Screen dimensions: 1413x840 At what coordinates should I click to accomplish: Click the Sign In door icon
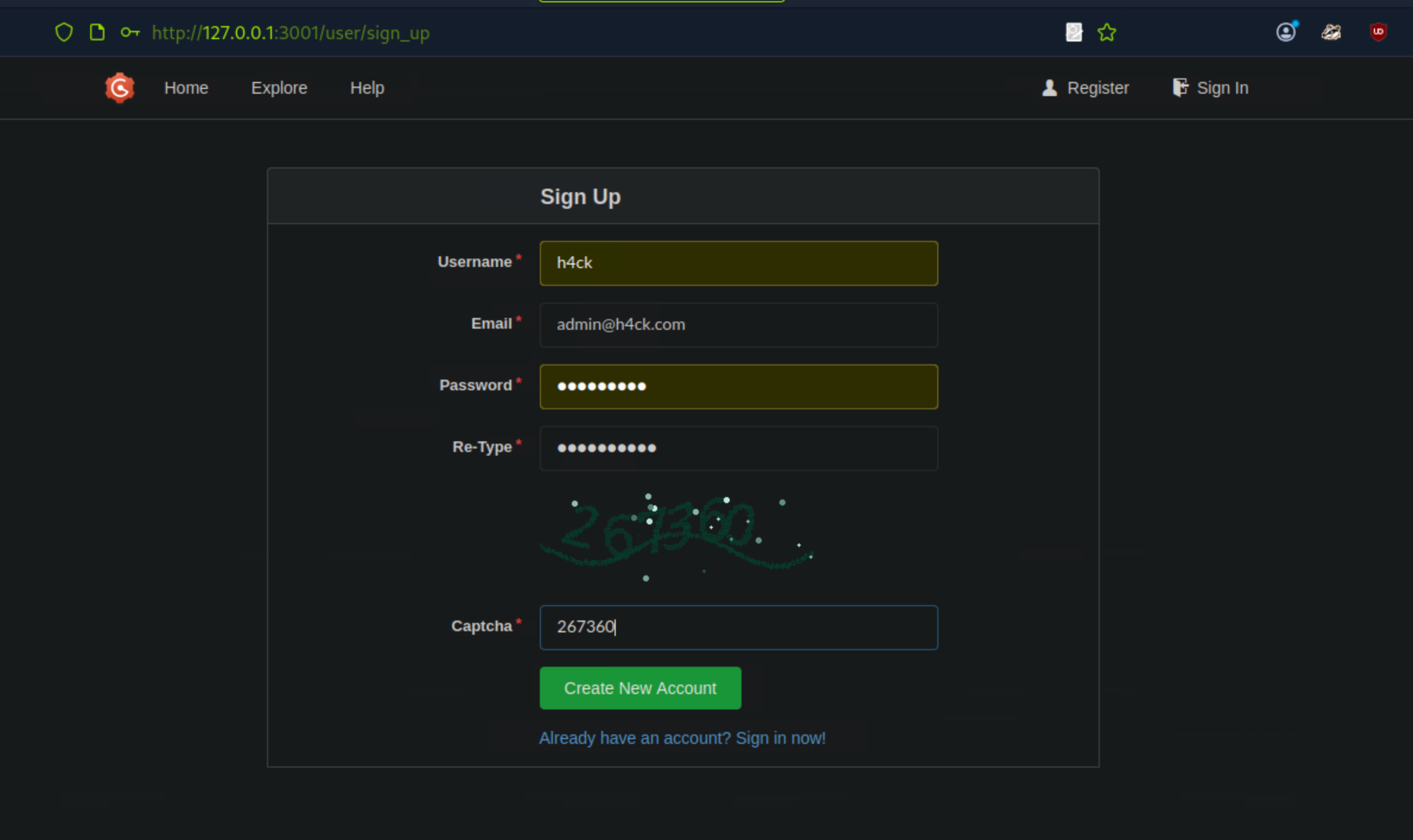pyautogui.click(x=1180, y=87)
